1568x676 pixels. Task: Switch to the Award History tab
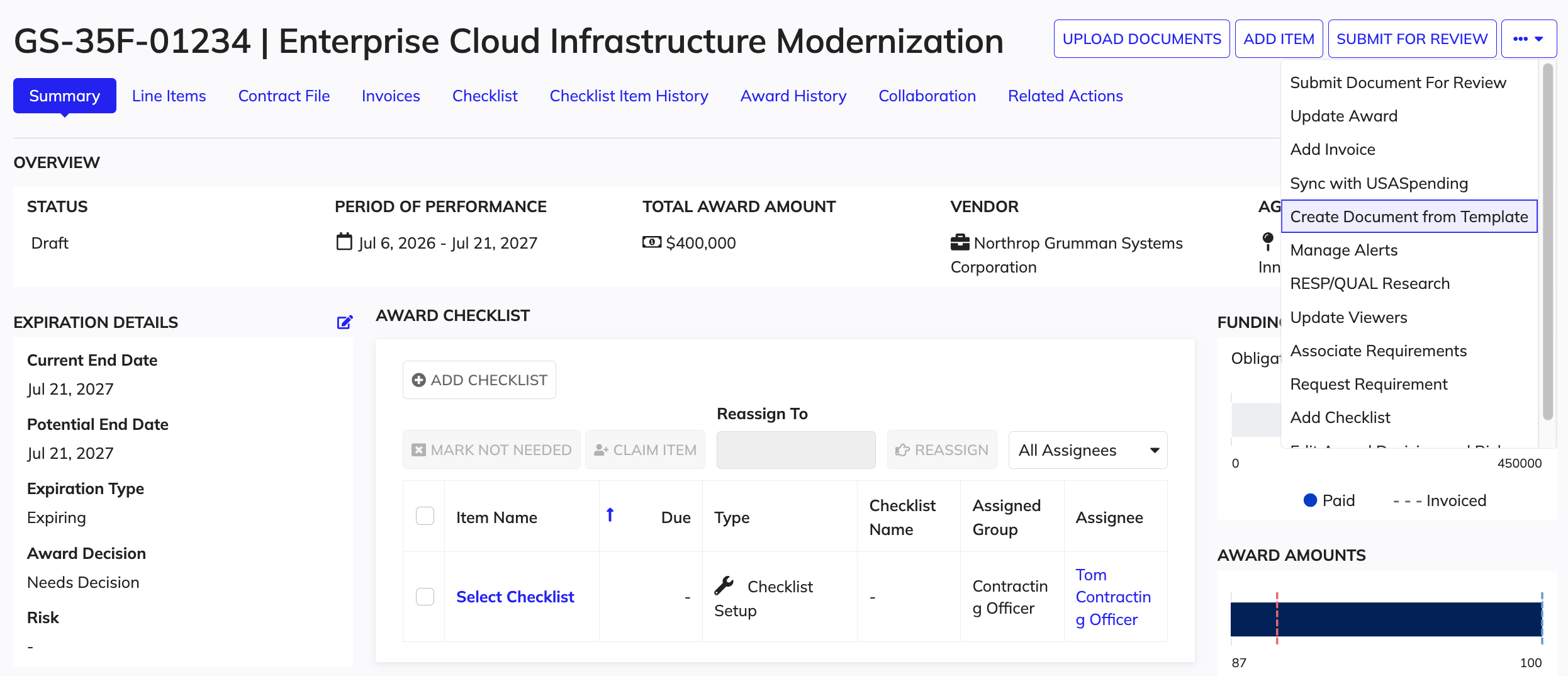[793, 96]
